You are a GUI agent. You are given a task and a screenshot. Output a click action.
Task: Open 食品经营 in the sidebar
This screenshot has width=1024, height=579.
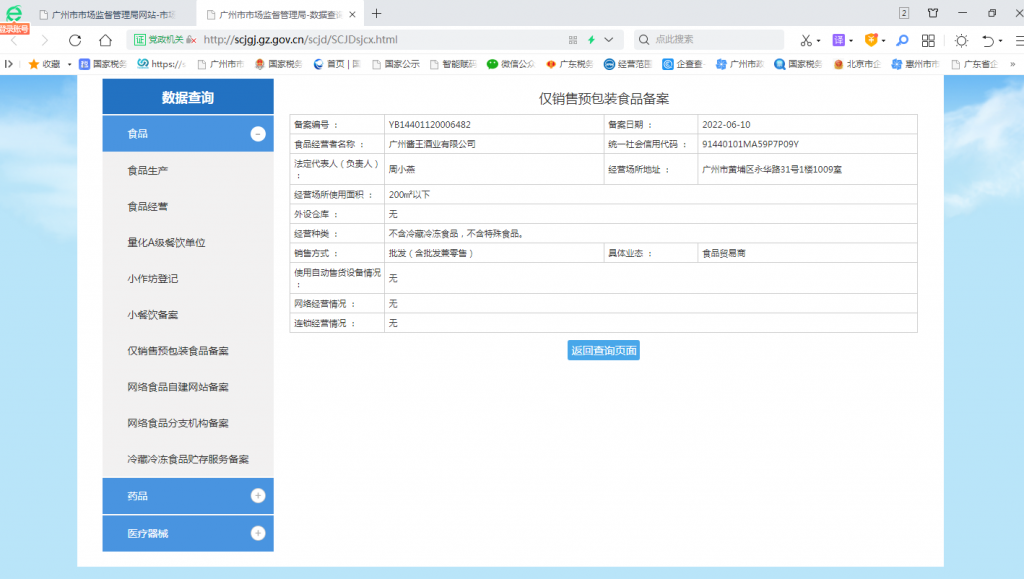(148, 207)
